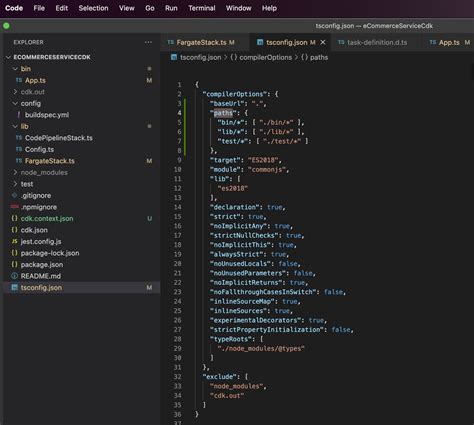This screenshot has height=425, width=474.
Task: Click the .gitignore file icon
Action: click(x=15, y=195)
